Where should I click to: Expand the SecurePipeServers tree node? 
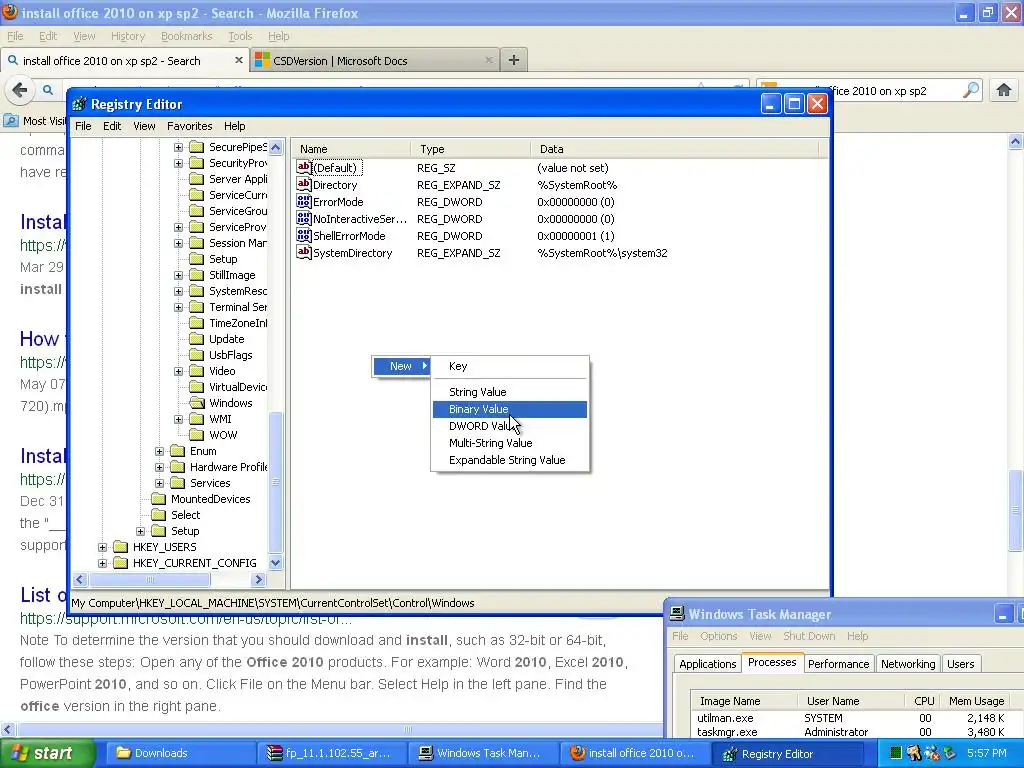(x=178, y=148)
